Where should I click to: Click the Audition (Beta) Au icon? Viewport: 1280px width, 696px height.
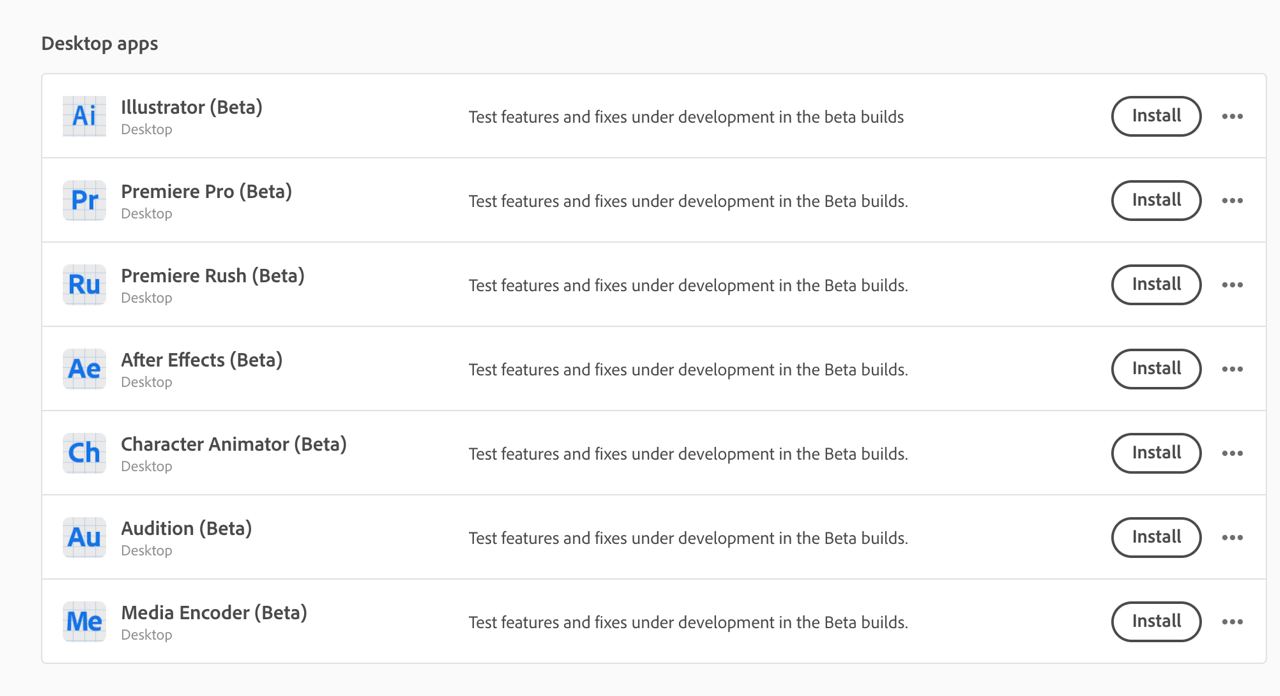click(x=84, y=537)
